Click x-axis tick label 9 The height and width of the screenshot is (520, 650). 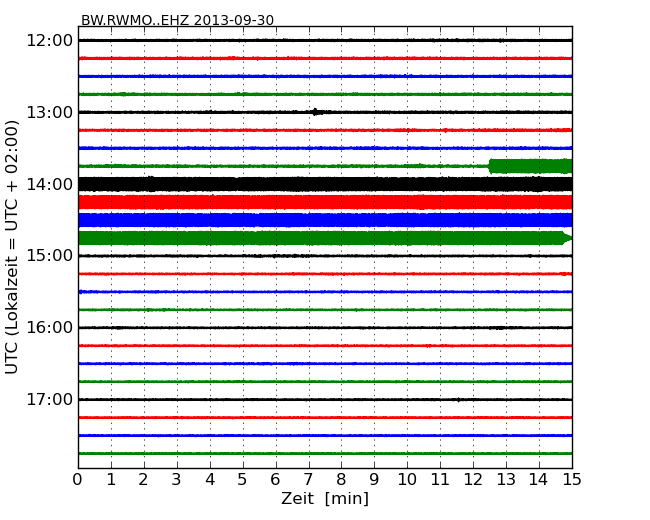pyautogui.click(x=374, y=480)
